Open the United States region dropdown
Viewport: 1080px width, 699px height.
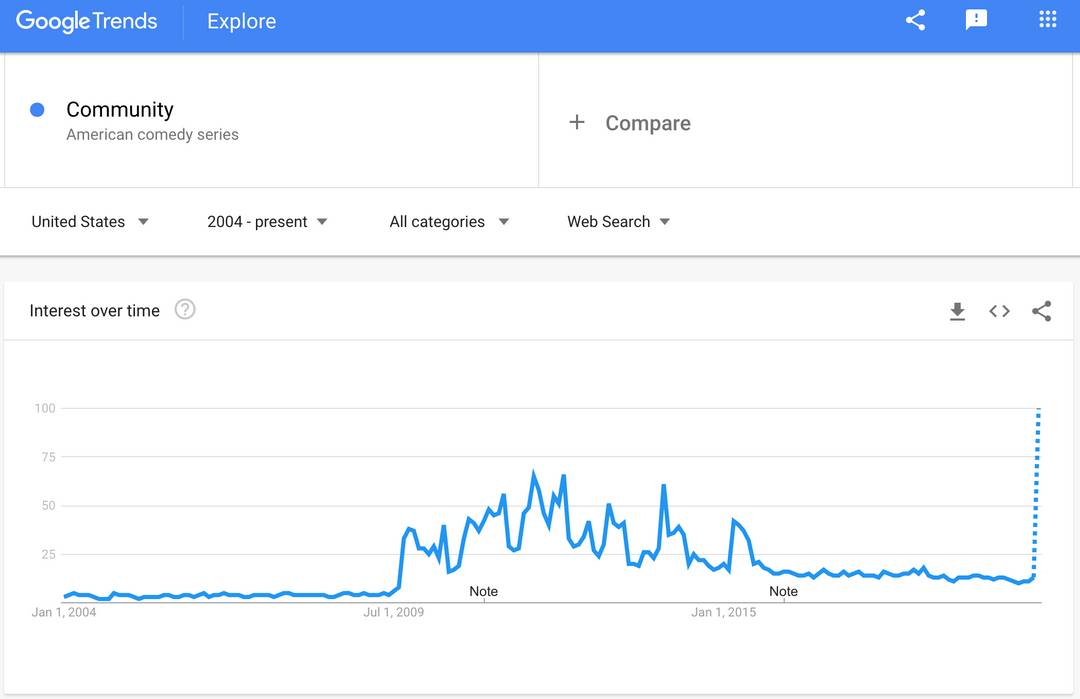click(90, 221)
